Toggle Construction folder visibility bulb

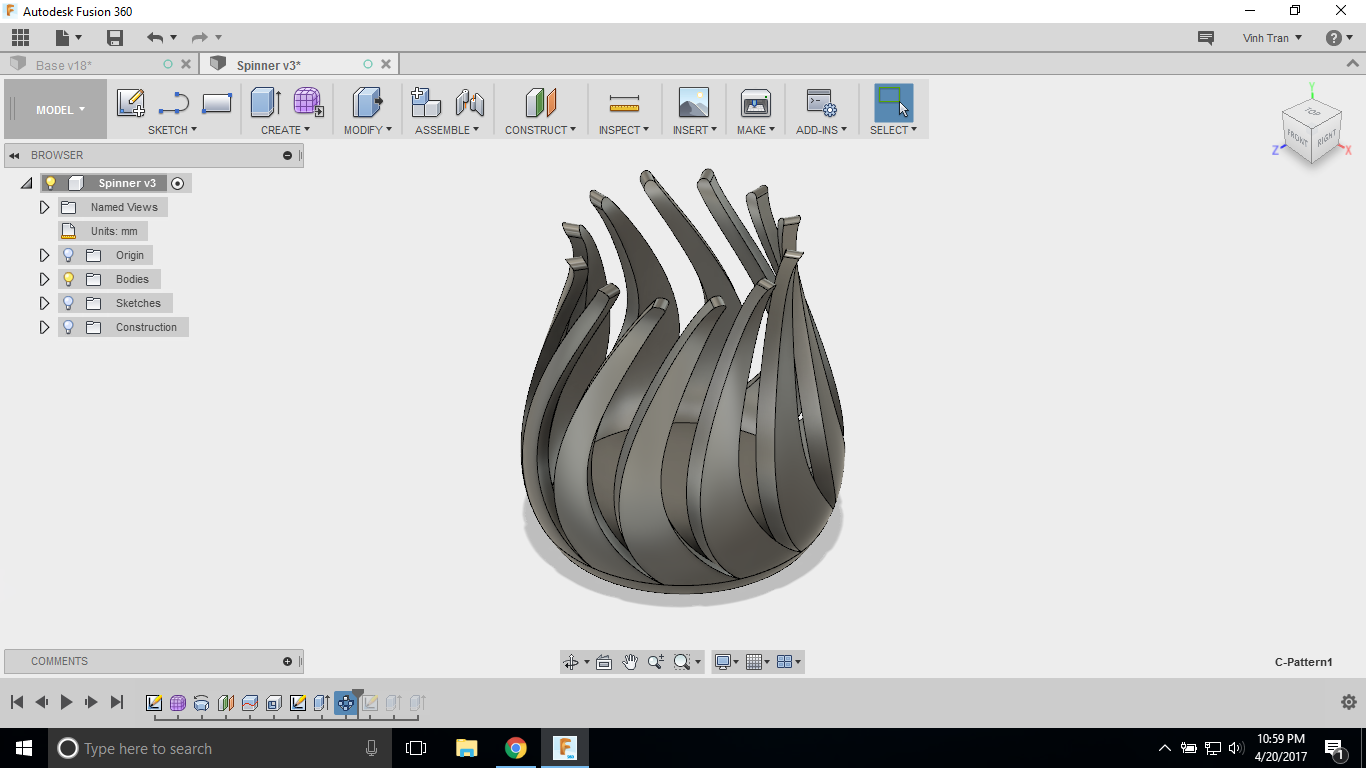69,327
